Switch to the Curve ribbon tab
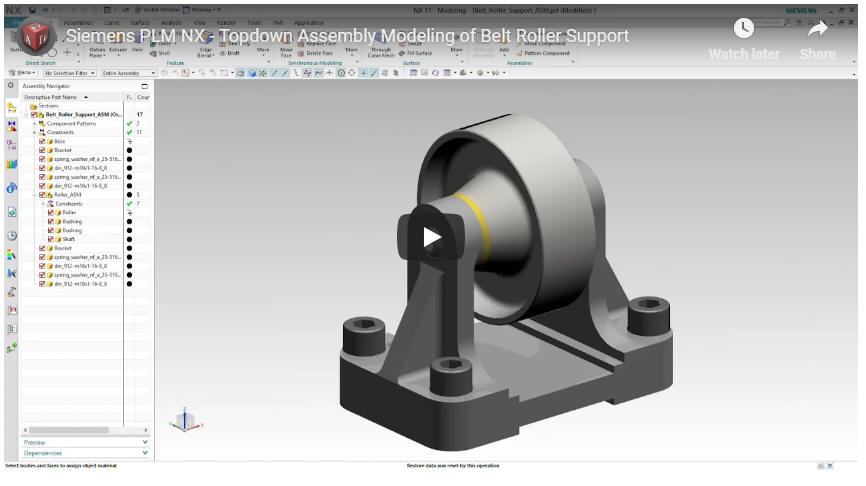The width and height of the screenshot is (866, 486). tap(112, 23)
